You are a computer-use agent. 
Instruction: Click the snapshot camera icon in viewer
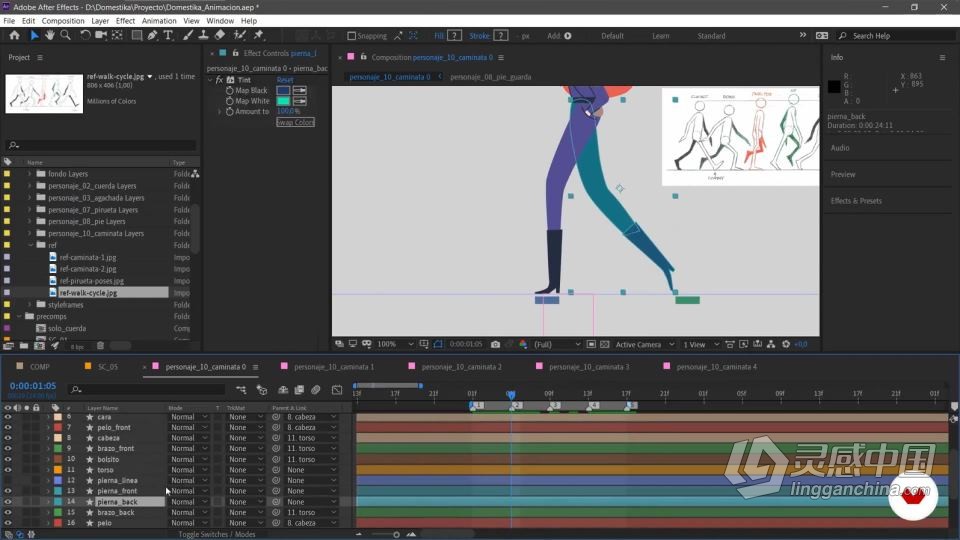point(495,344)
